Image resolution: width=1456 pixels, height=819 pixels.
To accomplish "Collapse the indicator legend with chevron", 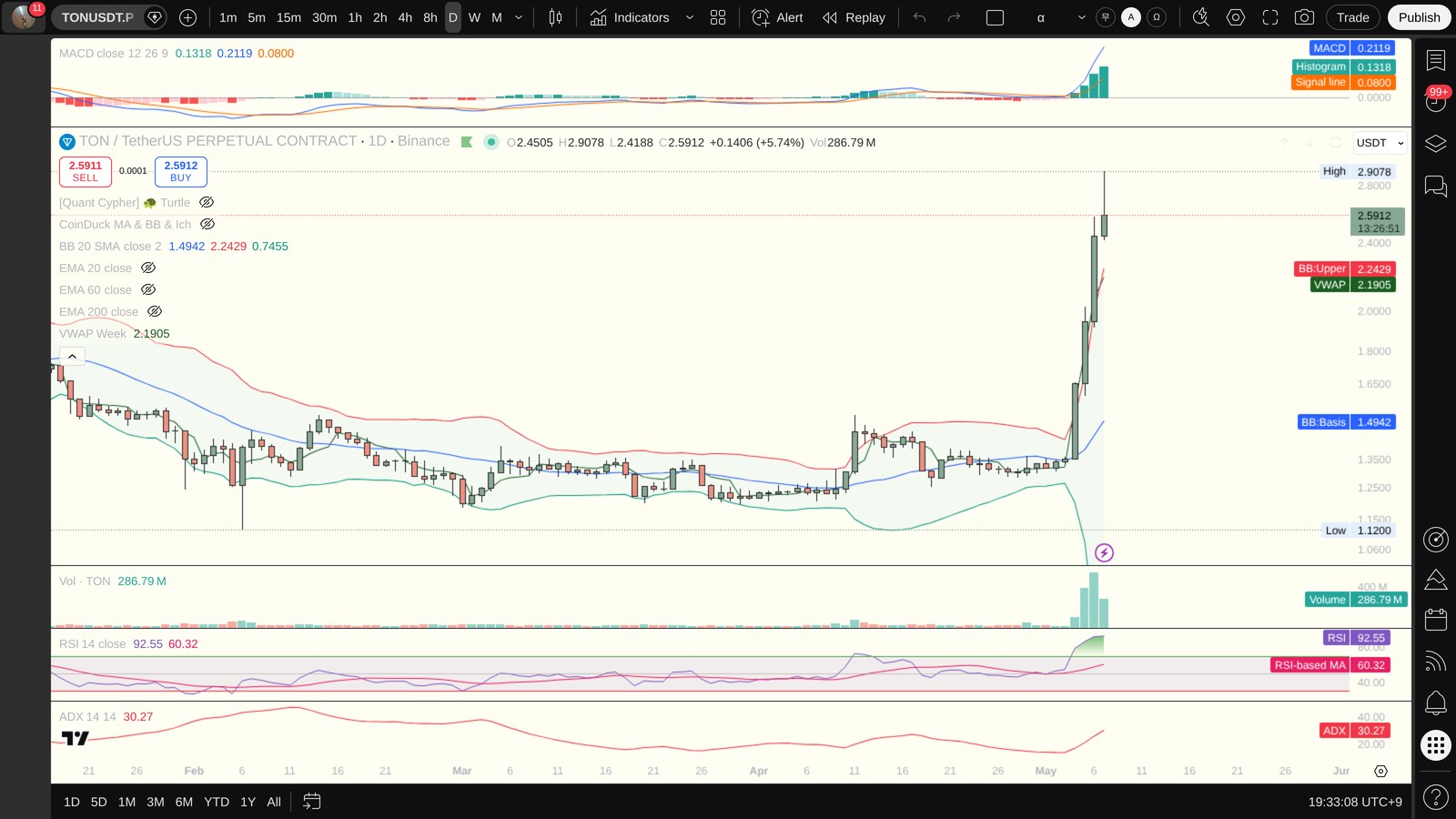I will click(72, 356).
